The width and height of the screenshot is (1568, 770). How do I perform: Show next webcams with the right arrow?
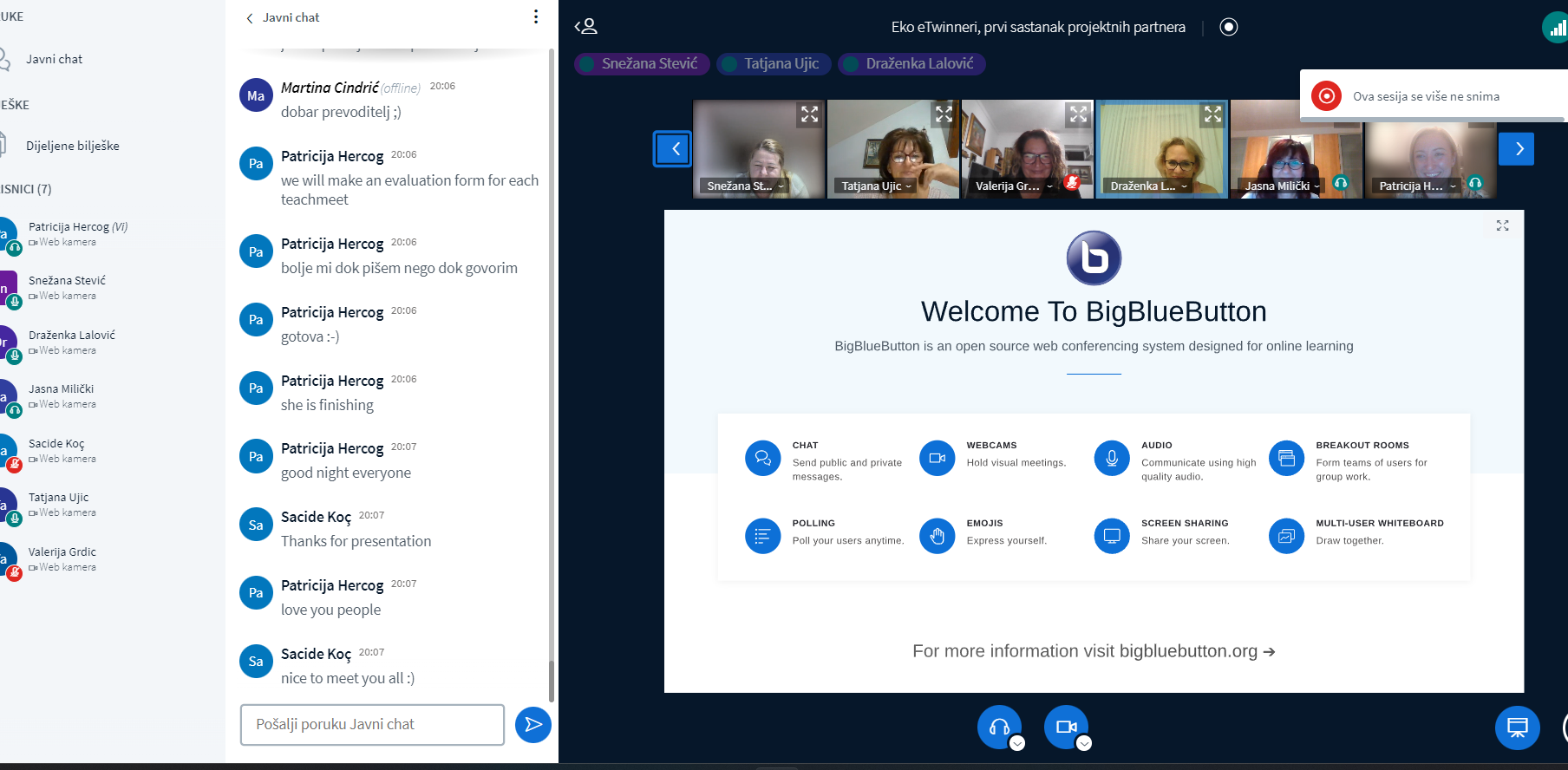click(x=1517, y=149)
